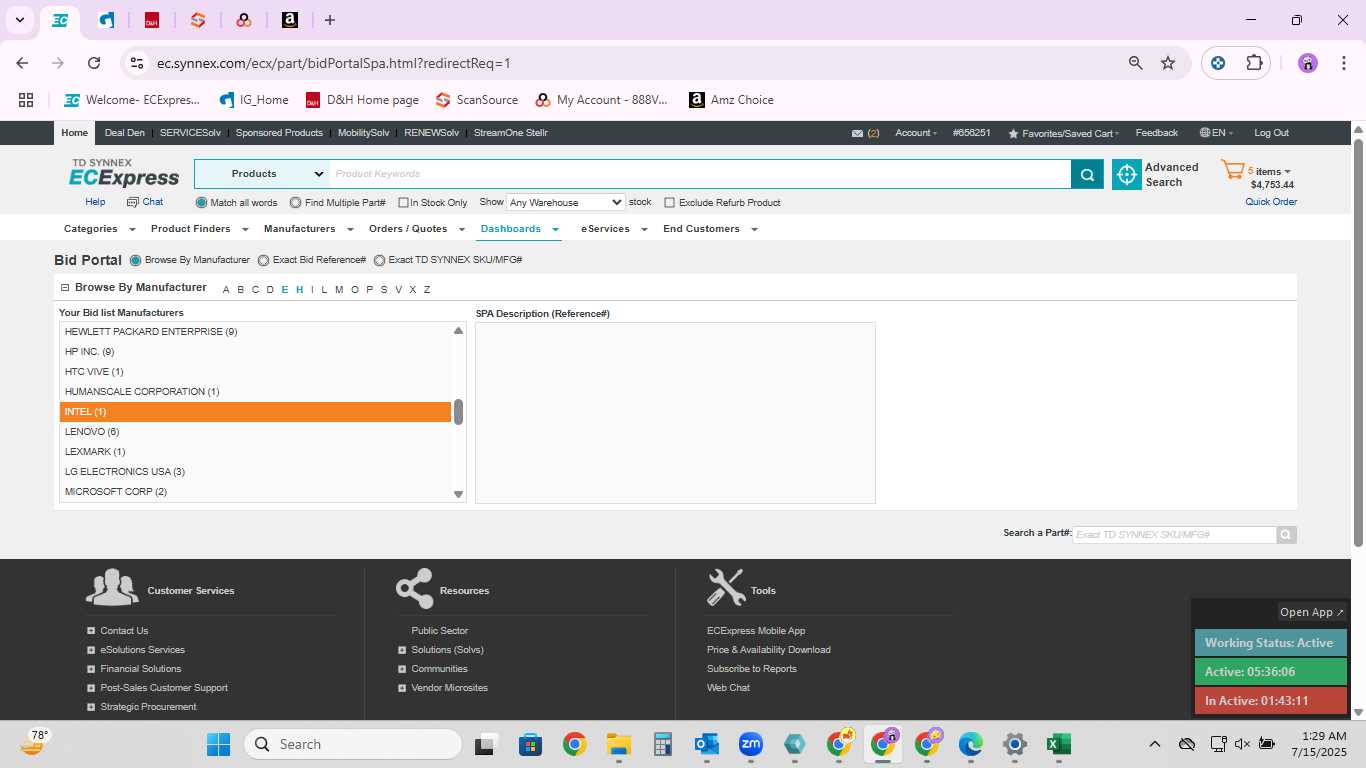
Task: Go to Sponsored Products tab
Action: pyautogui.click(x=279, y=133)
